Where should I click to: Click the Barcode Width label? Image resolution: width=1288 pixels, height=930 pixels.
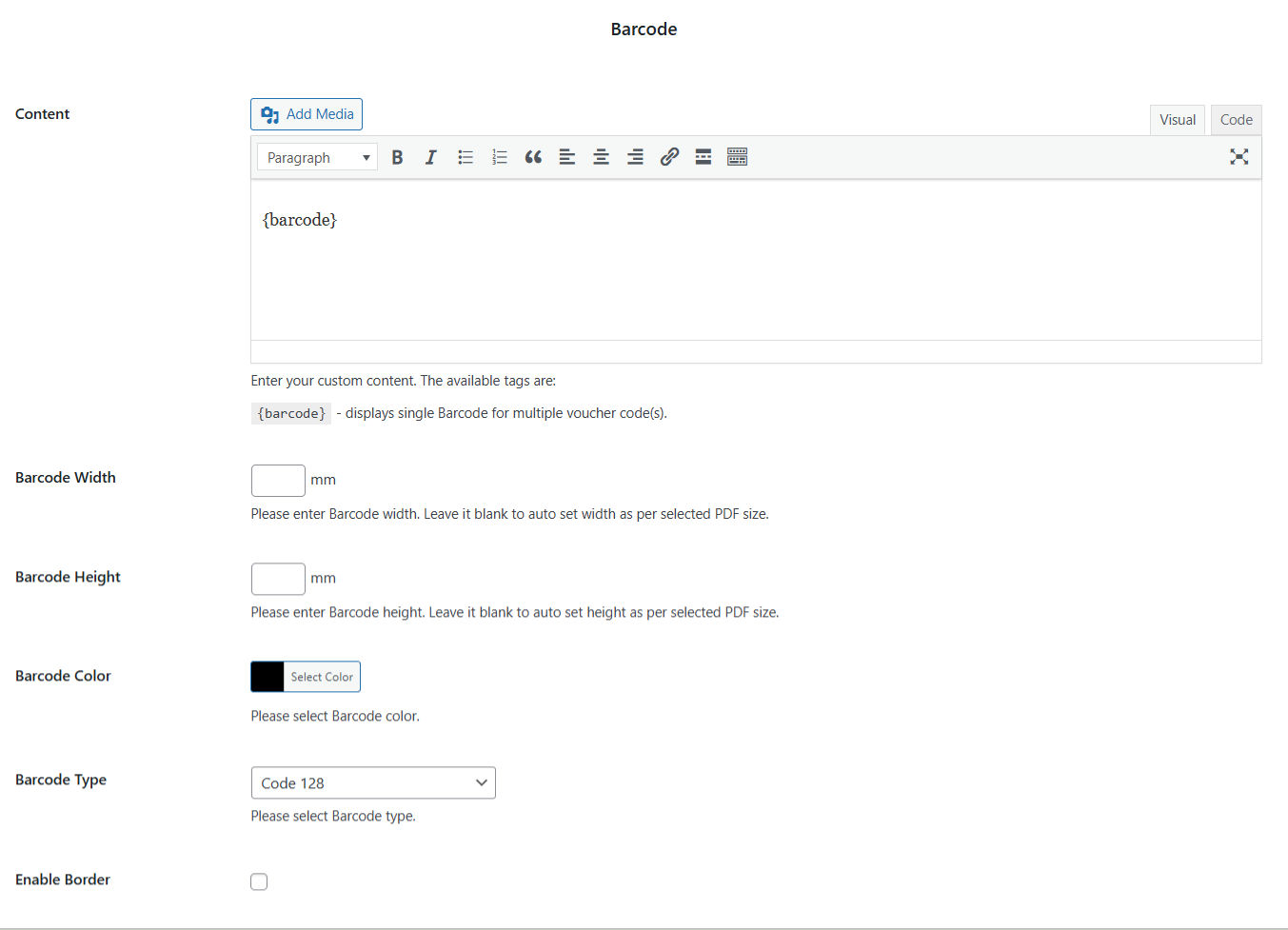click(66, 478)
